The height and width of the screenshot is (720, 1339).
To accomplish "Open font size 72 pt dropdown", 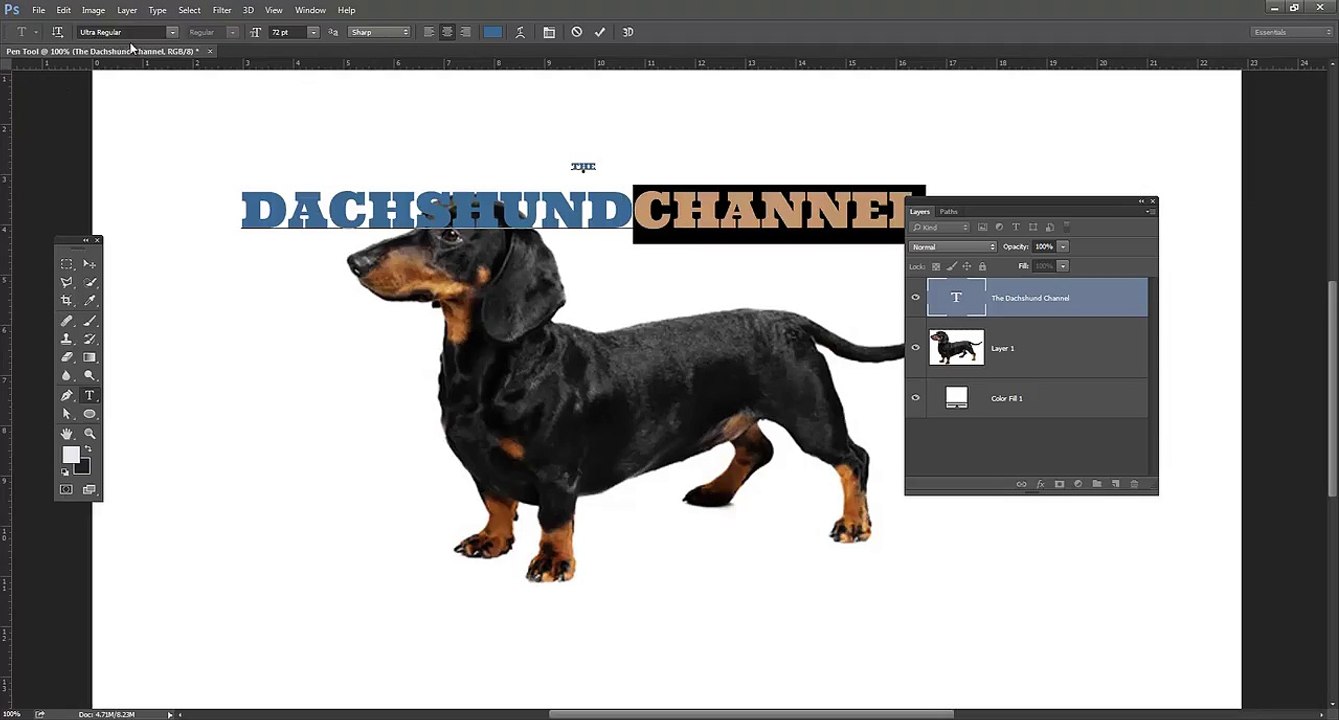I will click(313, 32).
